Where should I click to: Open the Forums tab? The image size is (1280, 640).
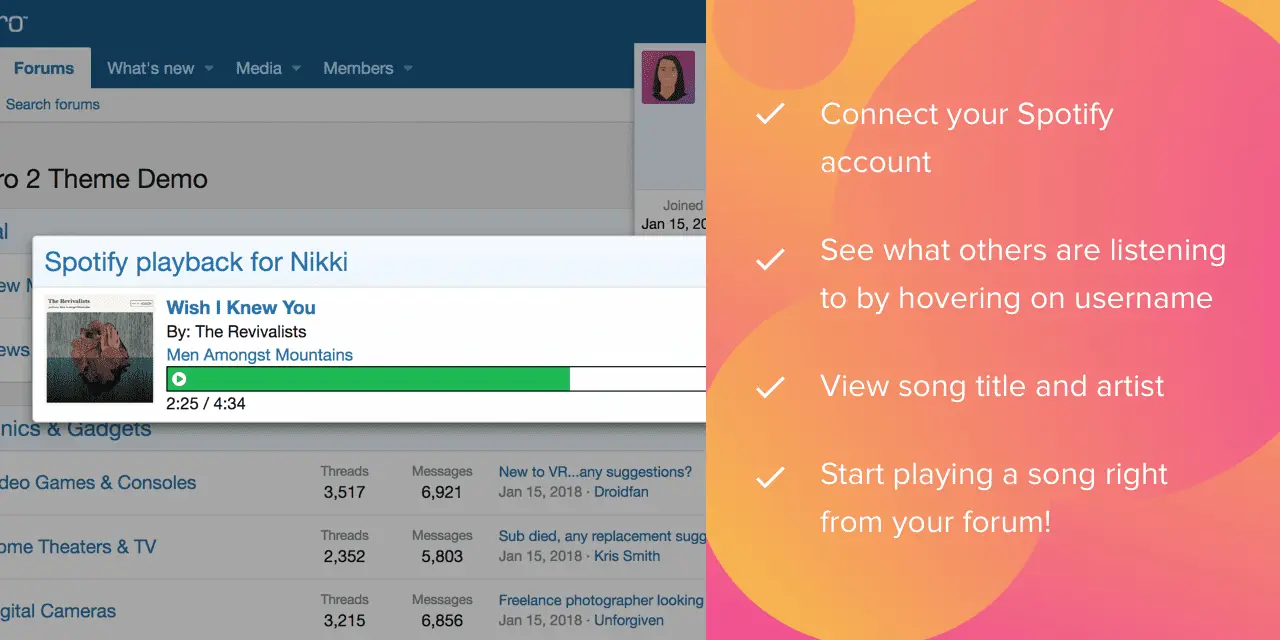pos(44,68)
